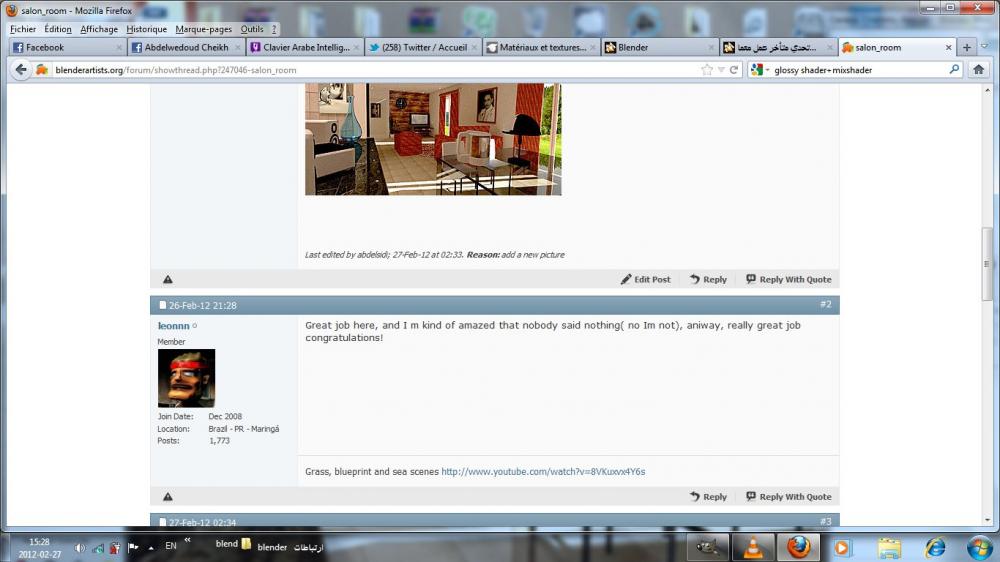This screenshot has height=562, width=1000.
Task: Open VLC media player from taskbar
Action: point(753,547)
